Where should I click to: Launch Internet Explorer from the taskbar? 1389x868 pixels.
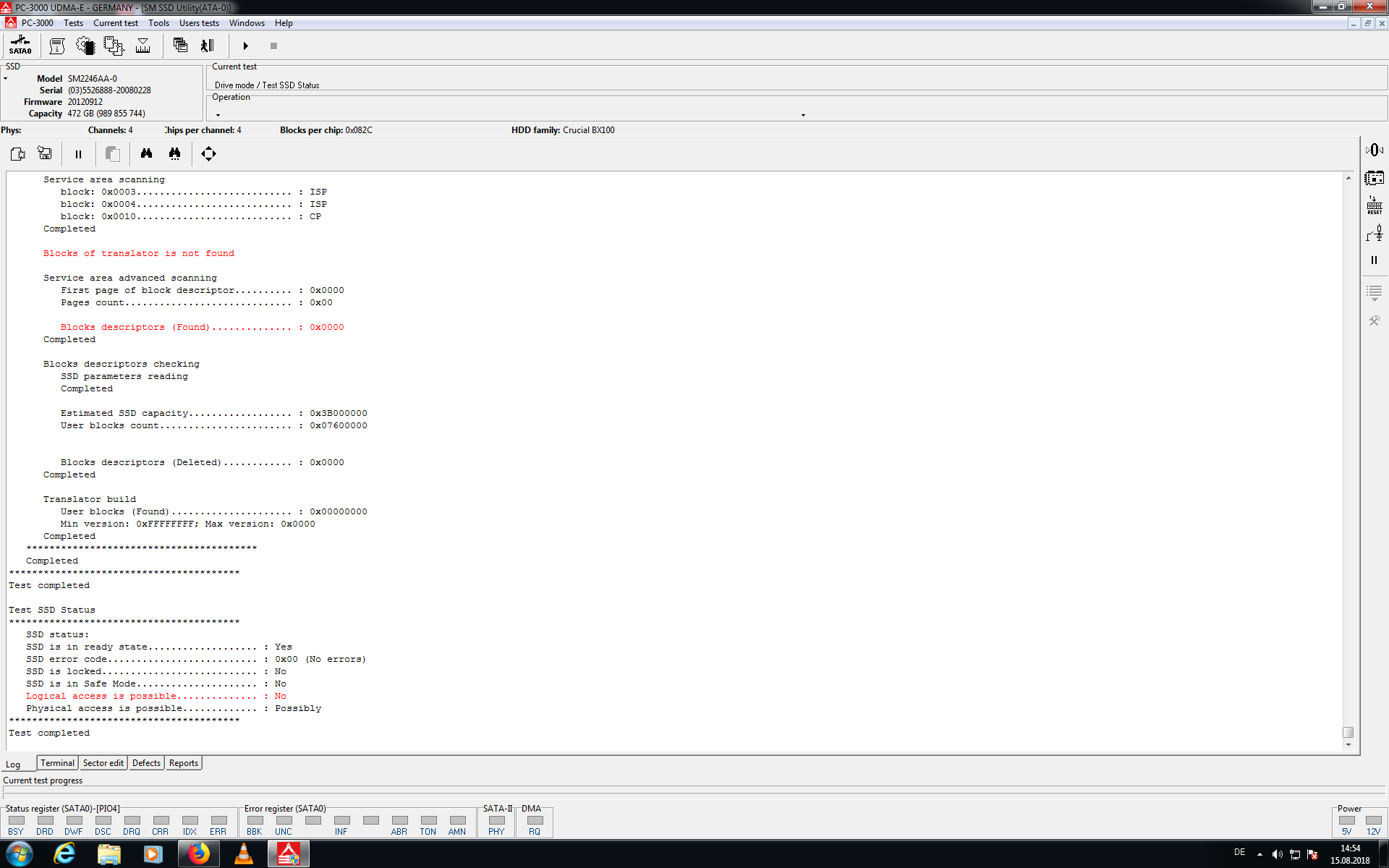click(x=65, y=854)
